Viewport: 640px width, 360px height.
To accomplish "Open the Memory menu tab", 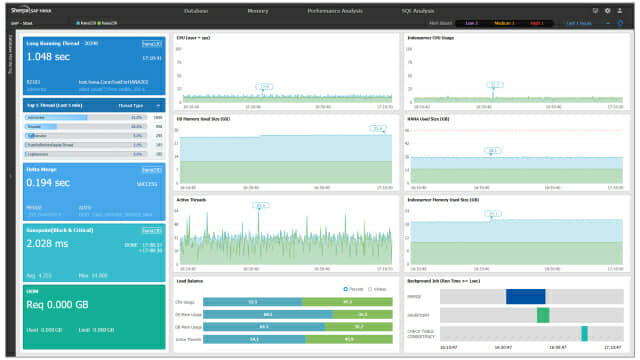I will click(258, 11).
